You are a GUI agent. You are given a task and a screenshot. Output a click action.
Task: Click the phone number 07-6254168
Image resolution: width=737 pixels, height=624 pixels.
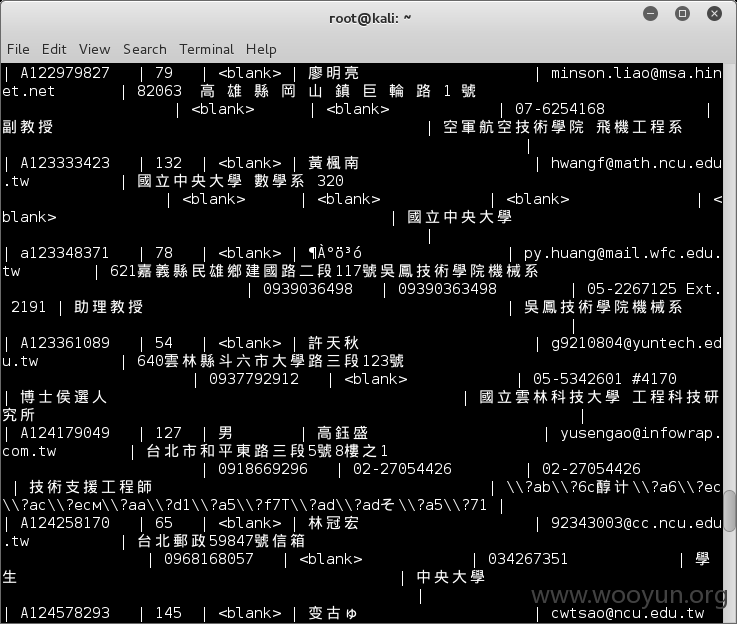[x=560, y=109]
